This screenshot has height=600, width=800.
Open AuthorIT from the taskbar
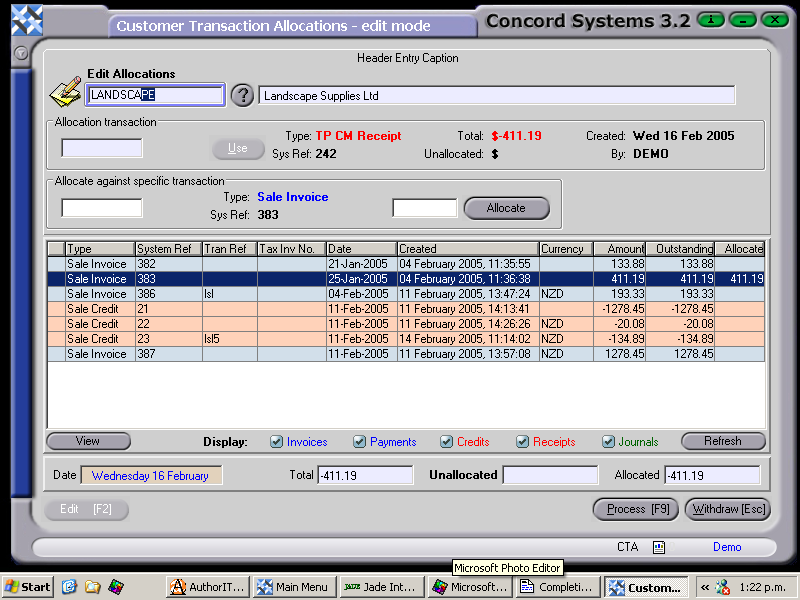pos(206,587)
